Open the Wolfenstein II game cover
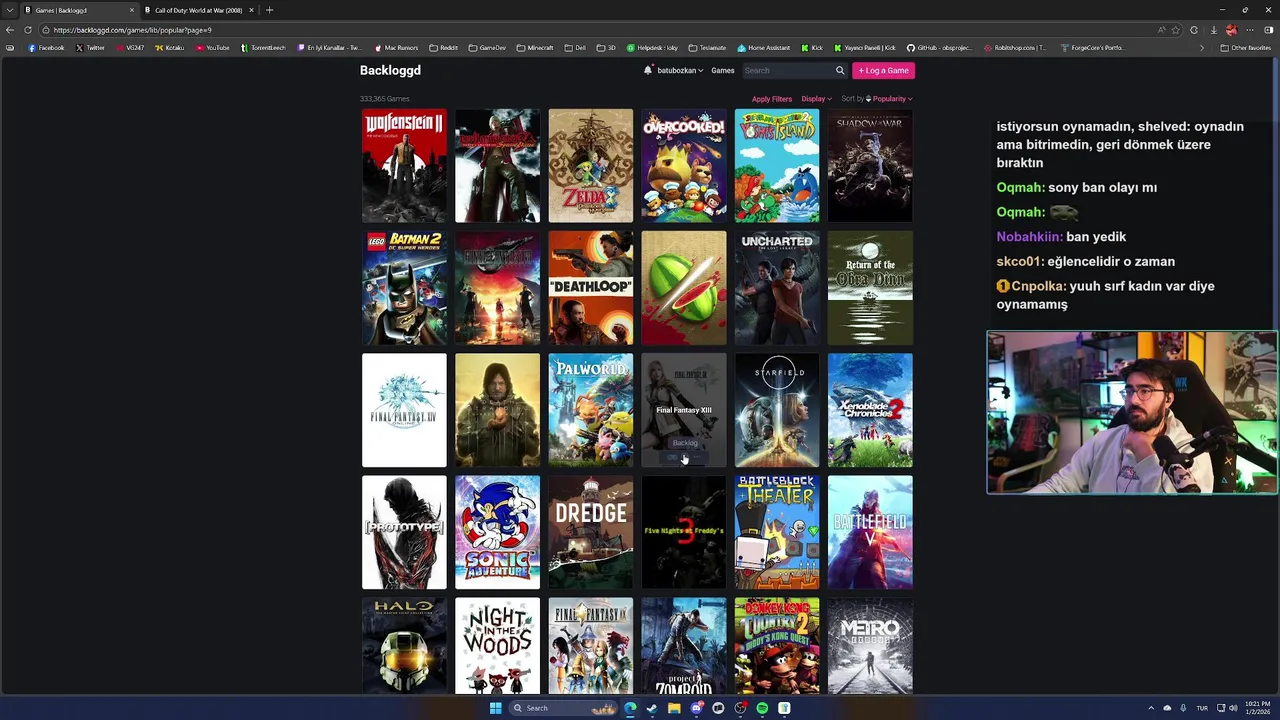The height and width of the screenshot is (720, 1280). click(404, 166)
